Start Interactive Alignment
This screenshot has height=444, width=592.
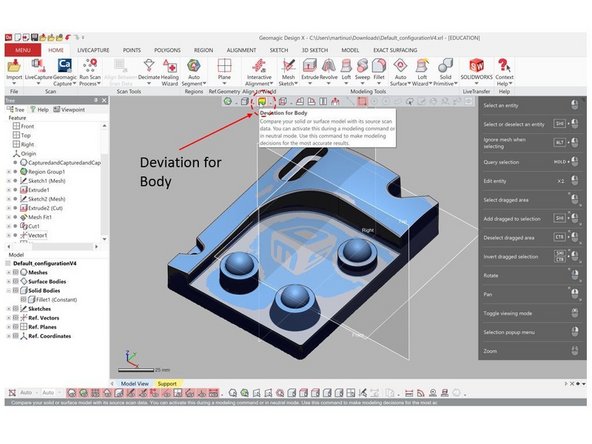[259, 72]
